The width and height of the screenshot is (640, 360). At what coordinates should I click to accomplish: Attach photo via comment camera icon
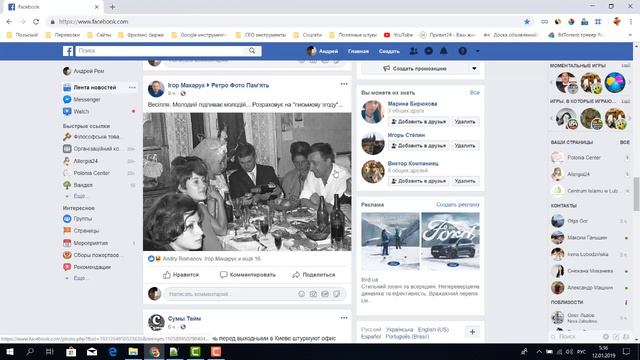pos(313,294)
